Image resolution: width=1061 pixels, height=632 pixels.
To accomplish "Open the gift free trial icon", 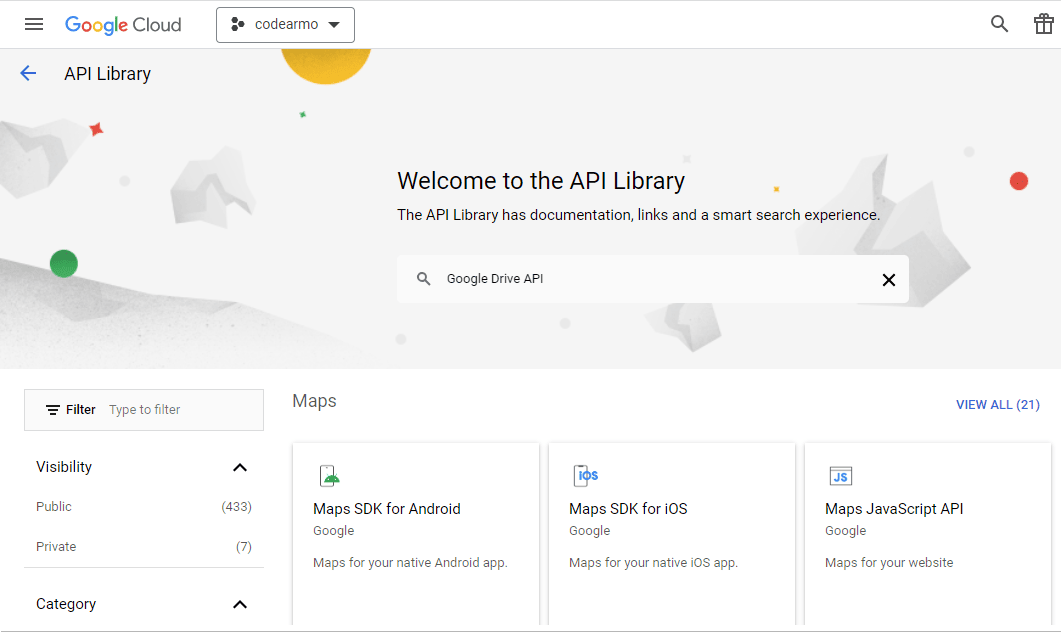I will (x=1043, y=24).
